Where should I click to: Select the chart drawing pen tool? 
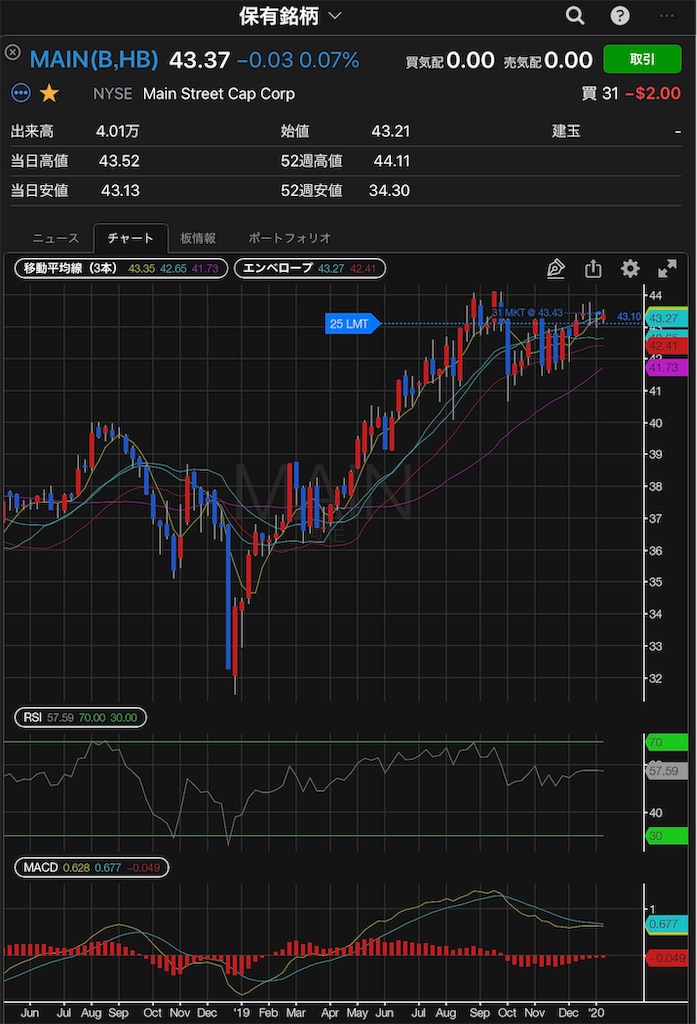coord(555,268)
